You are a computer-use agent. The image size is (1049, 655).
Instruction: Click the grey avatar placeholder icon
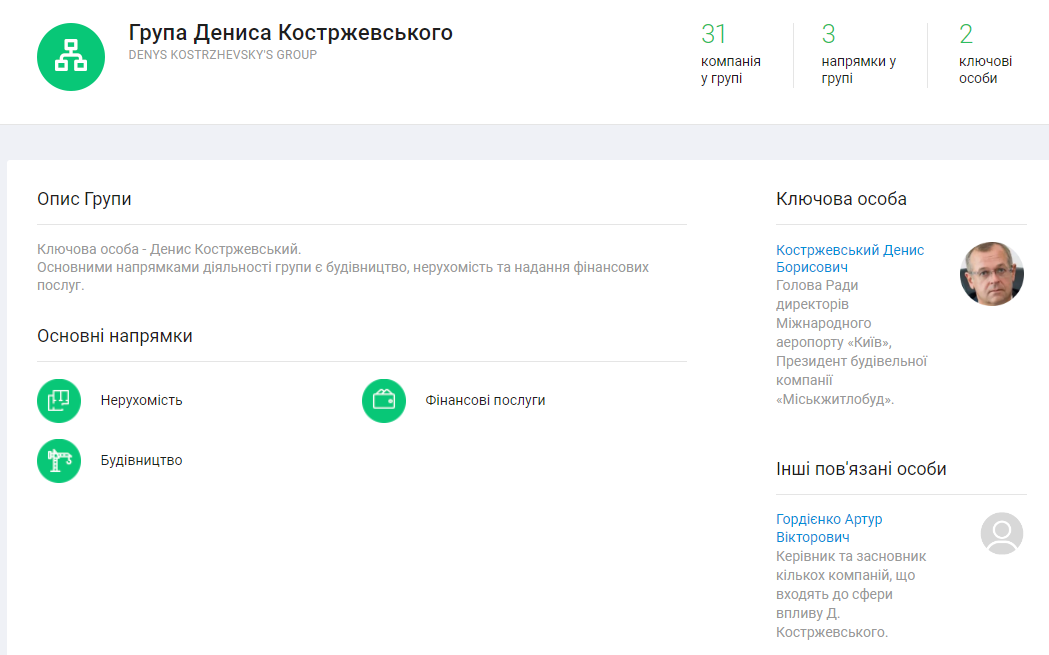click(1001, 534)
